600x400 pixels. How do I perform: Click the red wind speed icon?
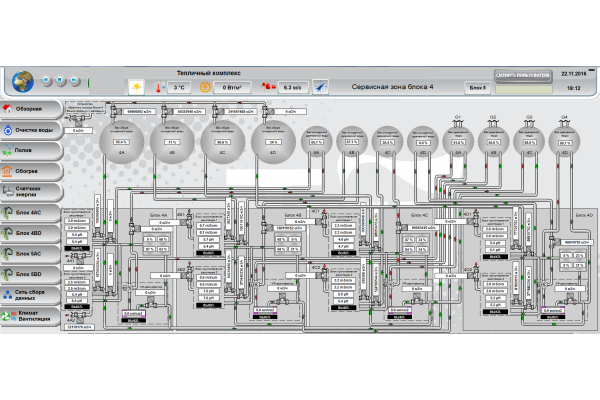point(266,87)
